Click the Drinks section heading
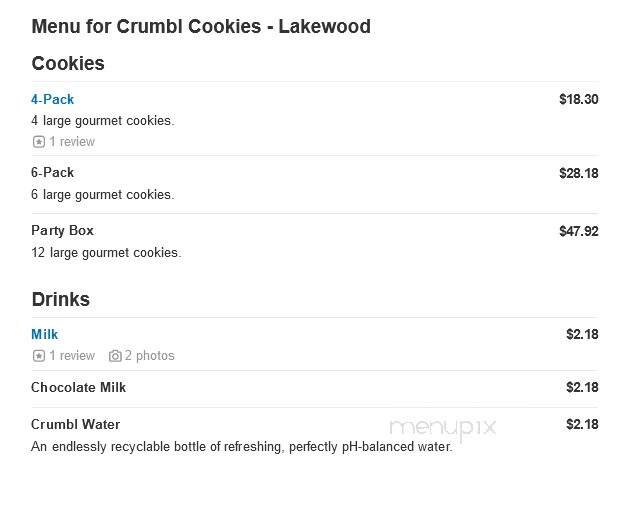This screenshot has height=510, width=622. point(60,299)
